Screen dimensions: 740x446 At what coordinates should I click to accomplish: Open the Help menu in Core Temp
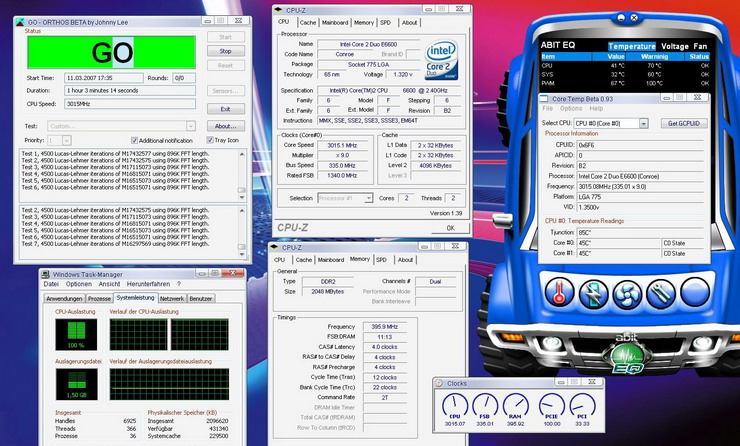coord(596,109)
